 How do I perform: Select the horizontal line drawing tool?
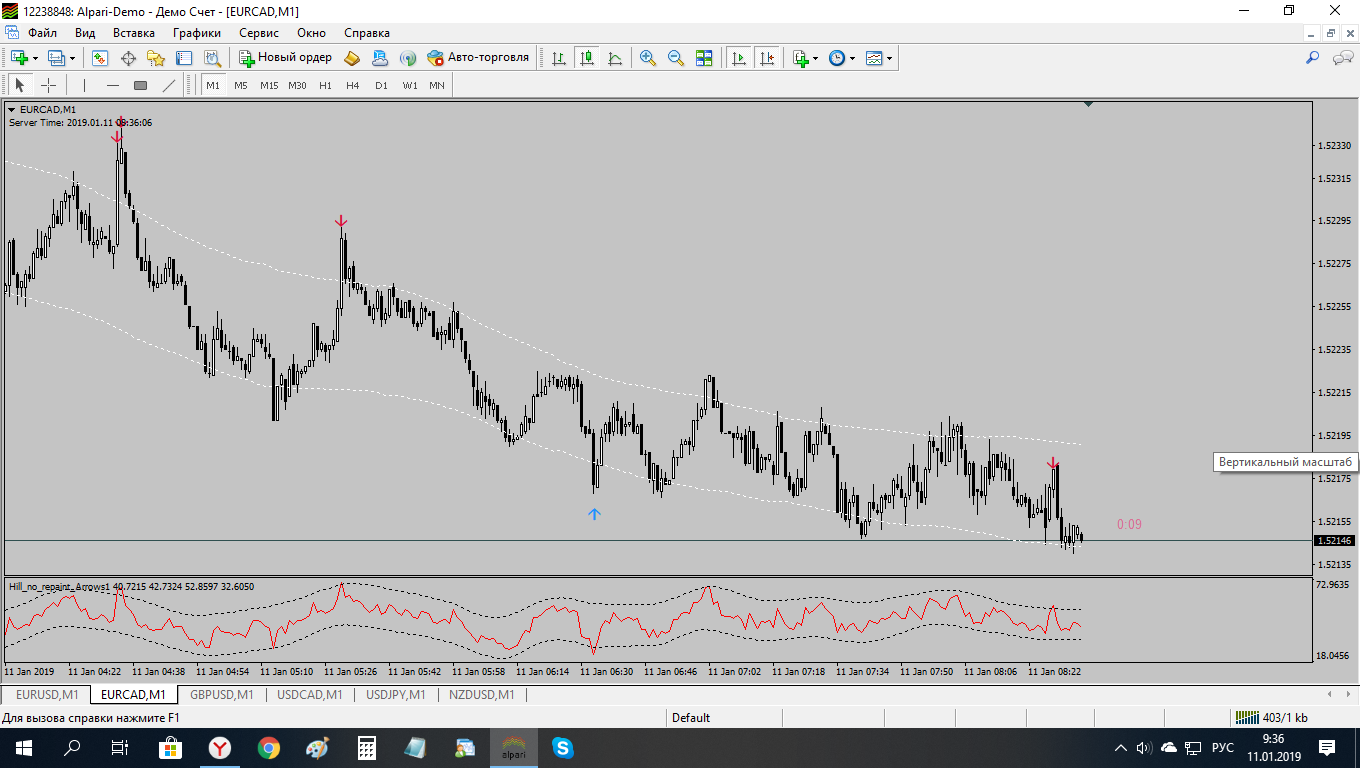click(x=112, y=85)
